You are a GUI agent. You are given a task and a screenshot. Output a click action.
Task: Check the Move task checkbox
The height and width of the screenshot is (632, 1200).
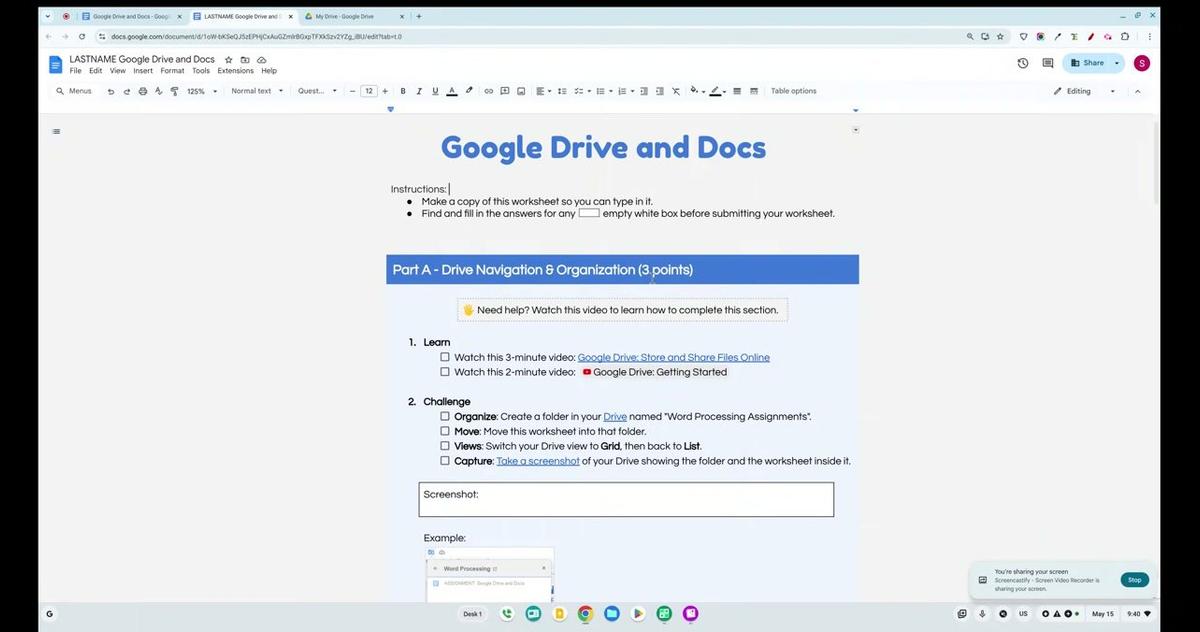[445, 431]
